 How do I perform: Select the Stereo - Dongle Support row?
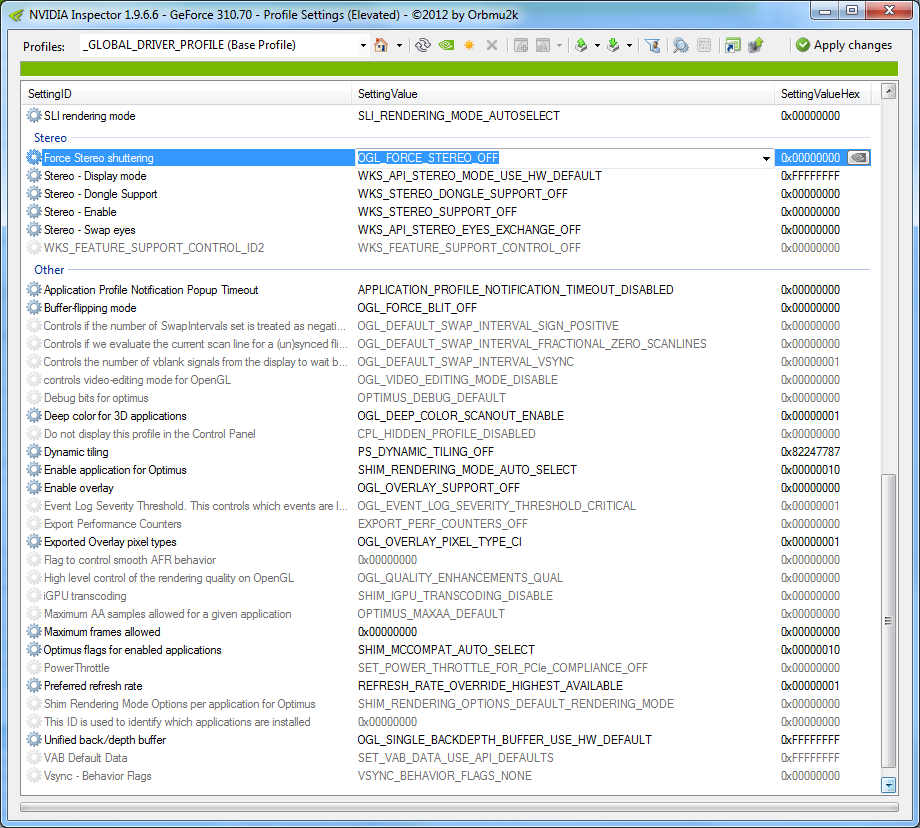[446, 194]
